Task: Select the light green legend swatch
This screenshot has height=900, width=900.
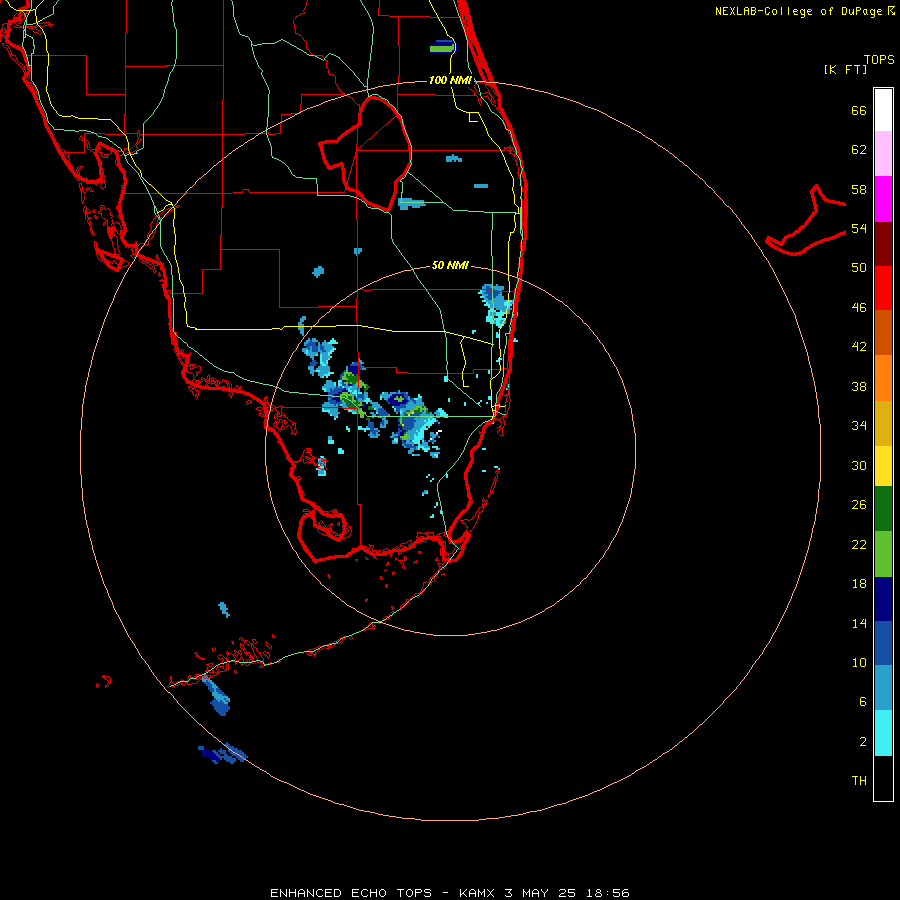Action: pos(883,554)
